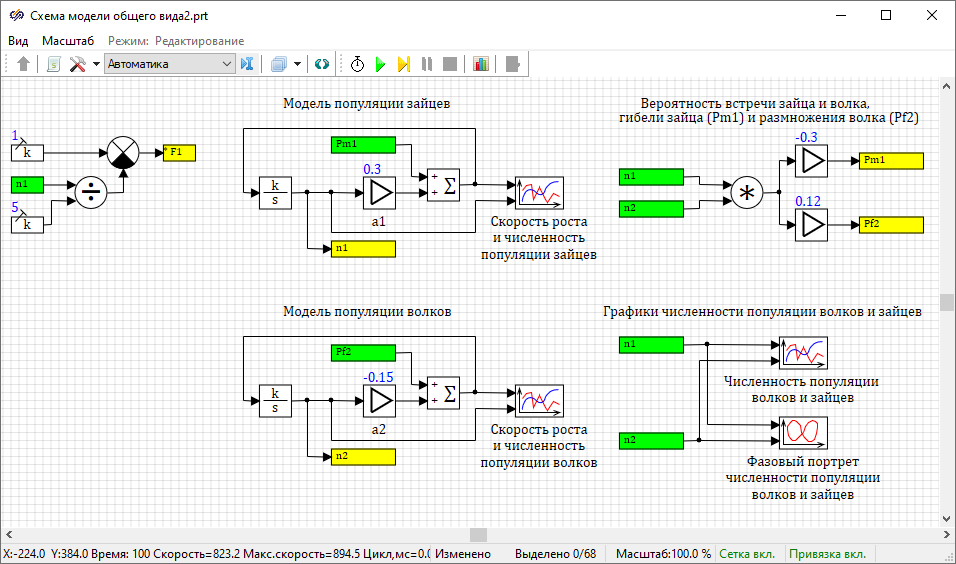Start simulation with green play button

click(380, 64)
